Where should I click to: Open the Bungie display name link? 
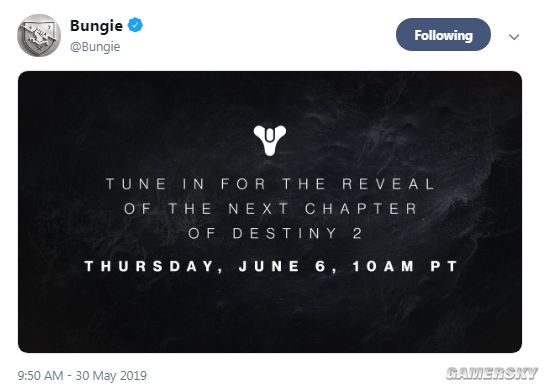coord(96,26)
